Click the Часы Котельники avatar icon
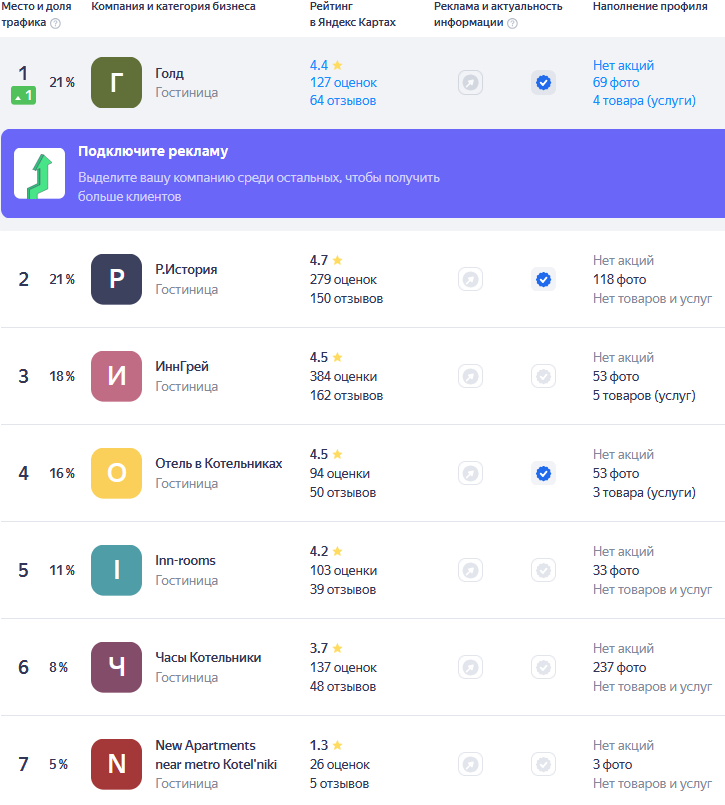725x805 pixels. tap(117, 667)
